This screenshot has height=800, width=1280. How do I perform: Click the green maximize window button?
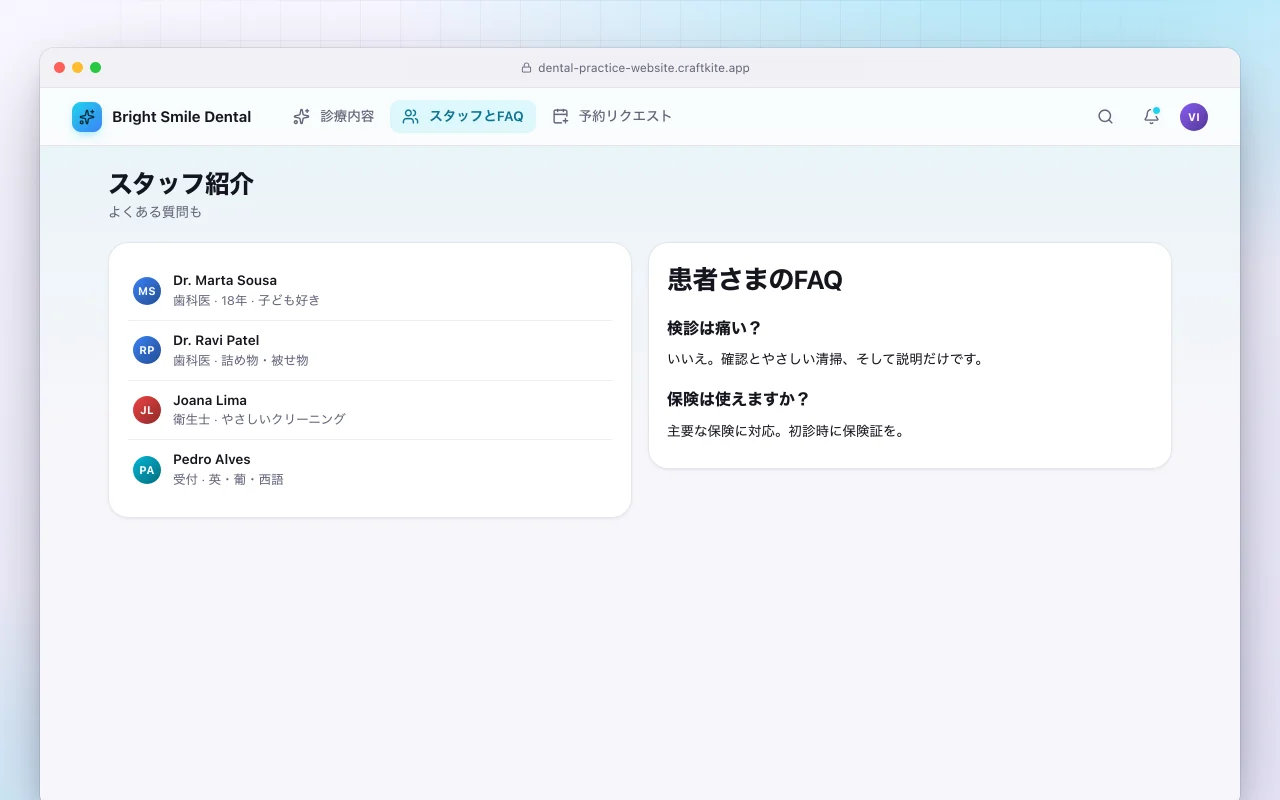pyautogui.click(x=96, y=68)
